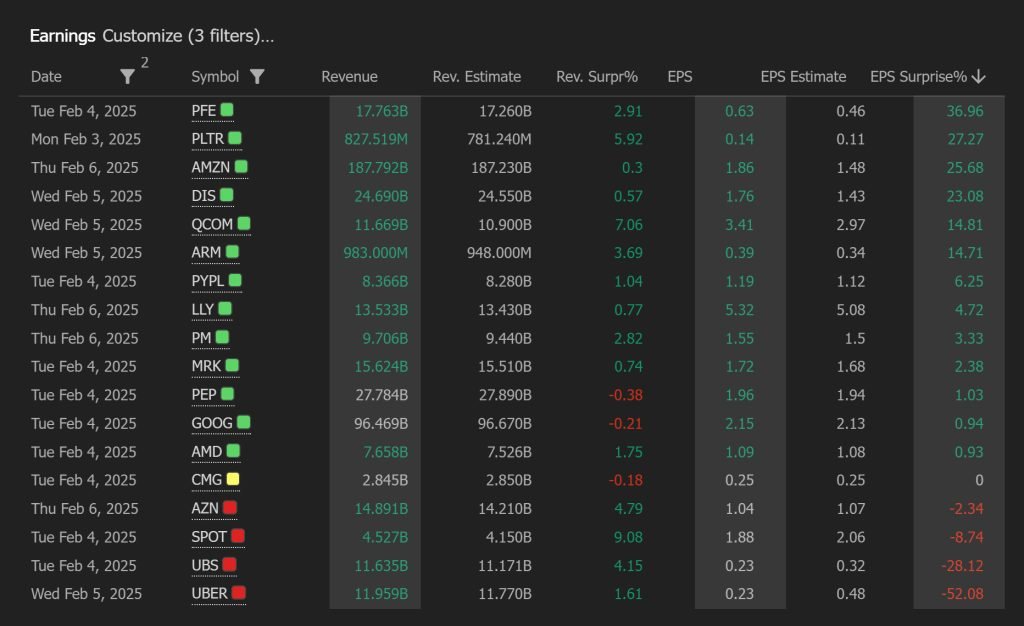Click the green indicator next to ARM
The width and height of the screenshot is (1024, 626).
pyautogui.click(x=232, y=251)
